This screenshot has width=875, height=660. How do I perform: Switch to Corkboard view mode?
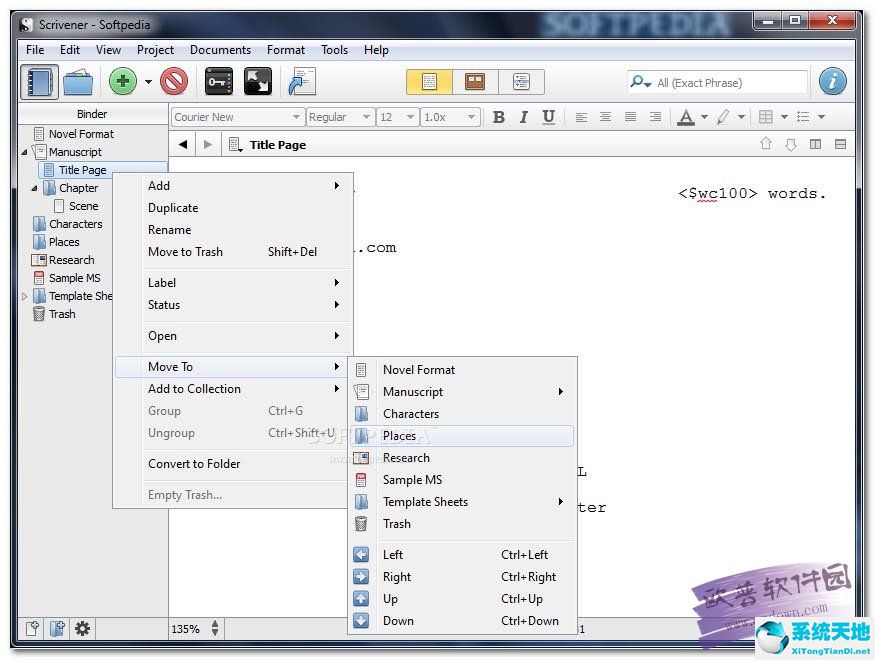[x=475, y=82]
